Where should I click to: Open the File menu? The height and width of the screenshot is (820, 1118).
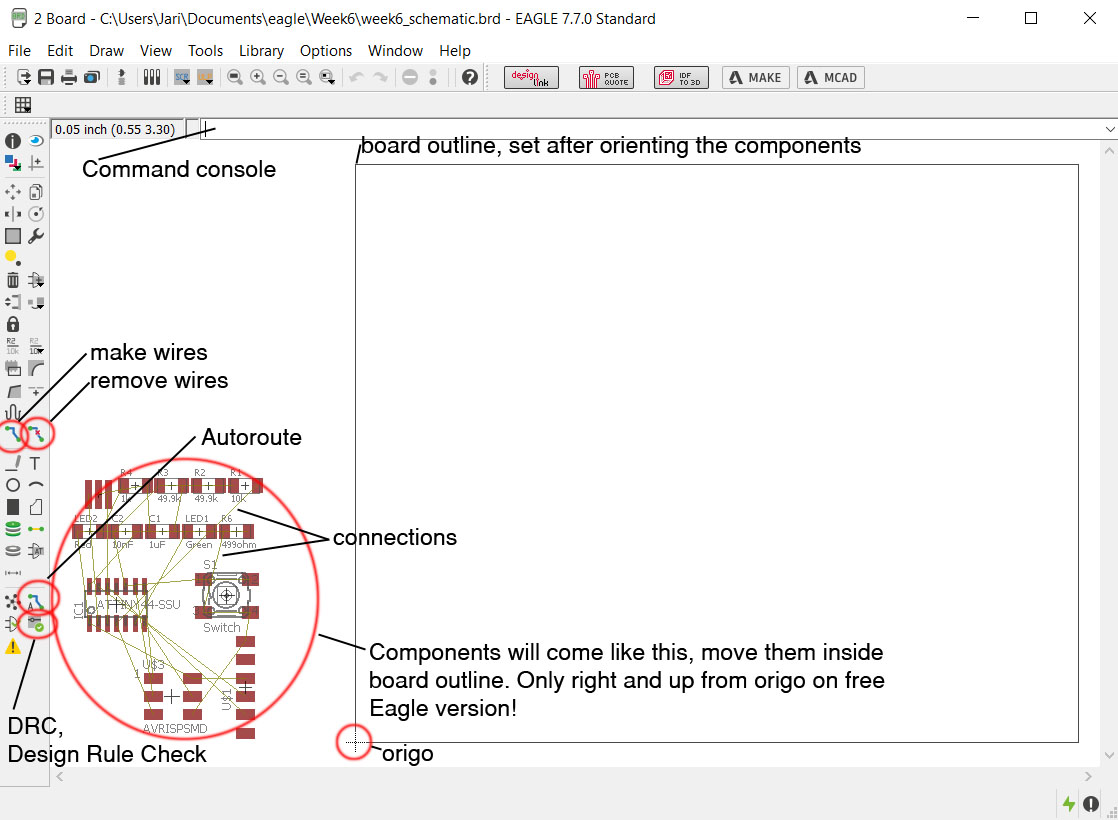(19, 51)
